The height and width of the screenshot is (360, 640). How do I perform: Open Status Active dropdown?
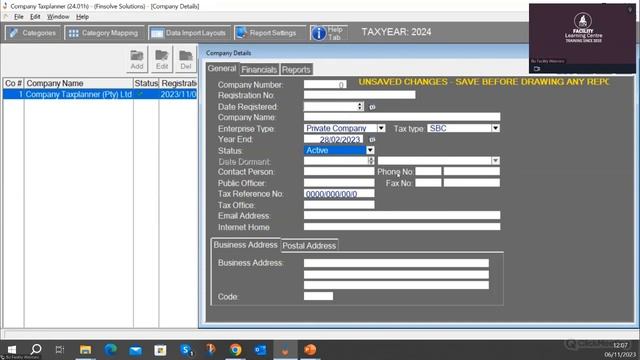pyautogui.click(x=370, y=150)
